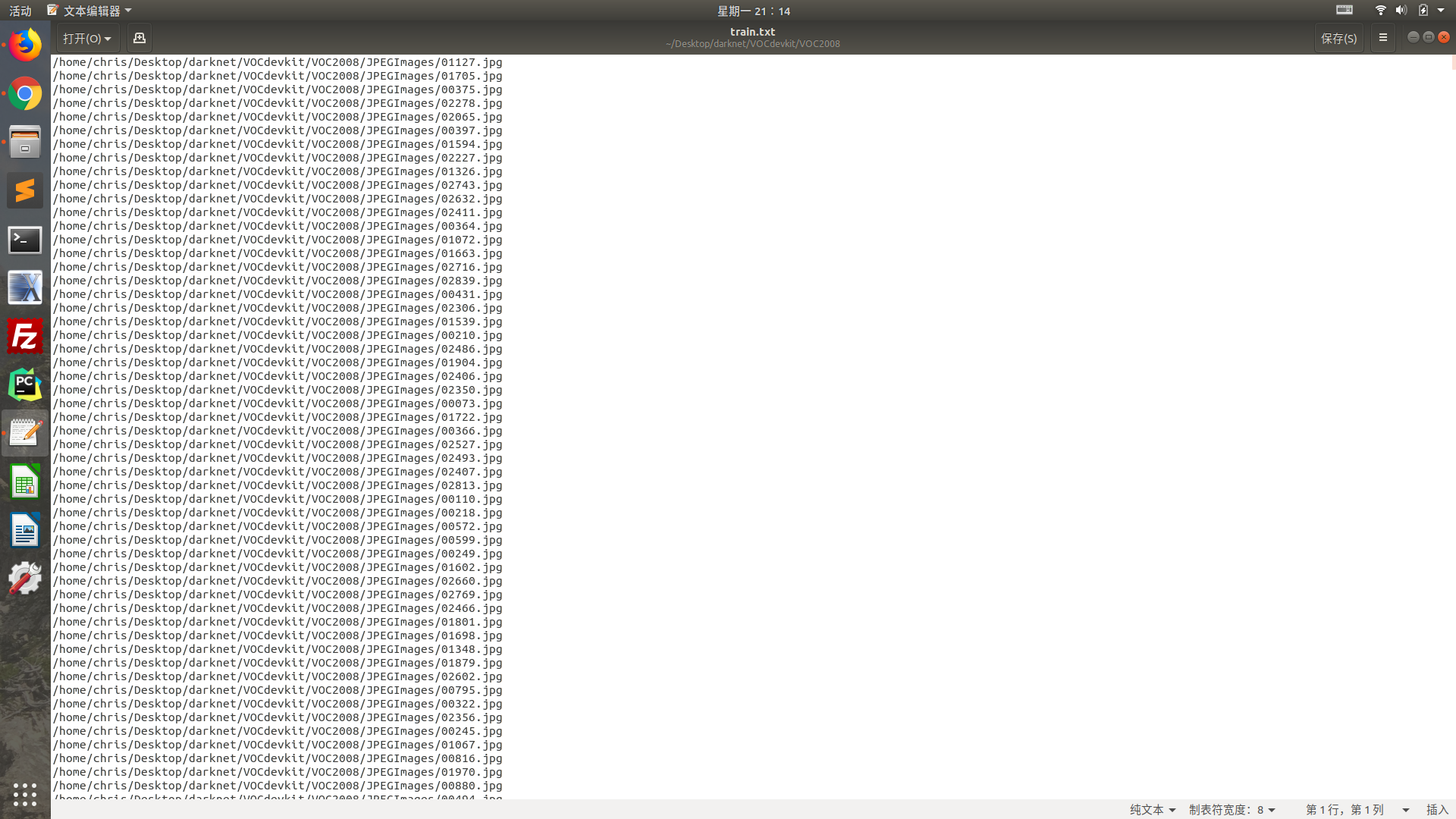
Task: Show all applications grid
Action: pyautogui.click(x=25, y=794)
